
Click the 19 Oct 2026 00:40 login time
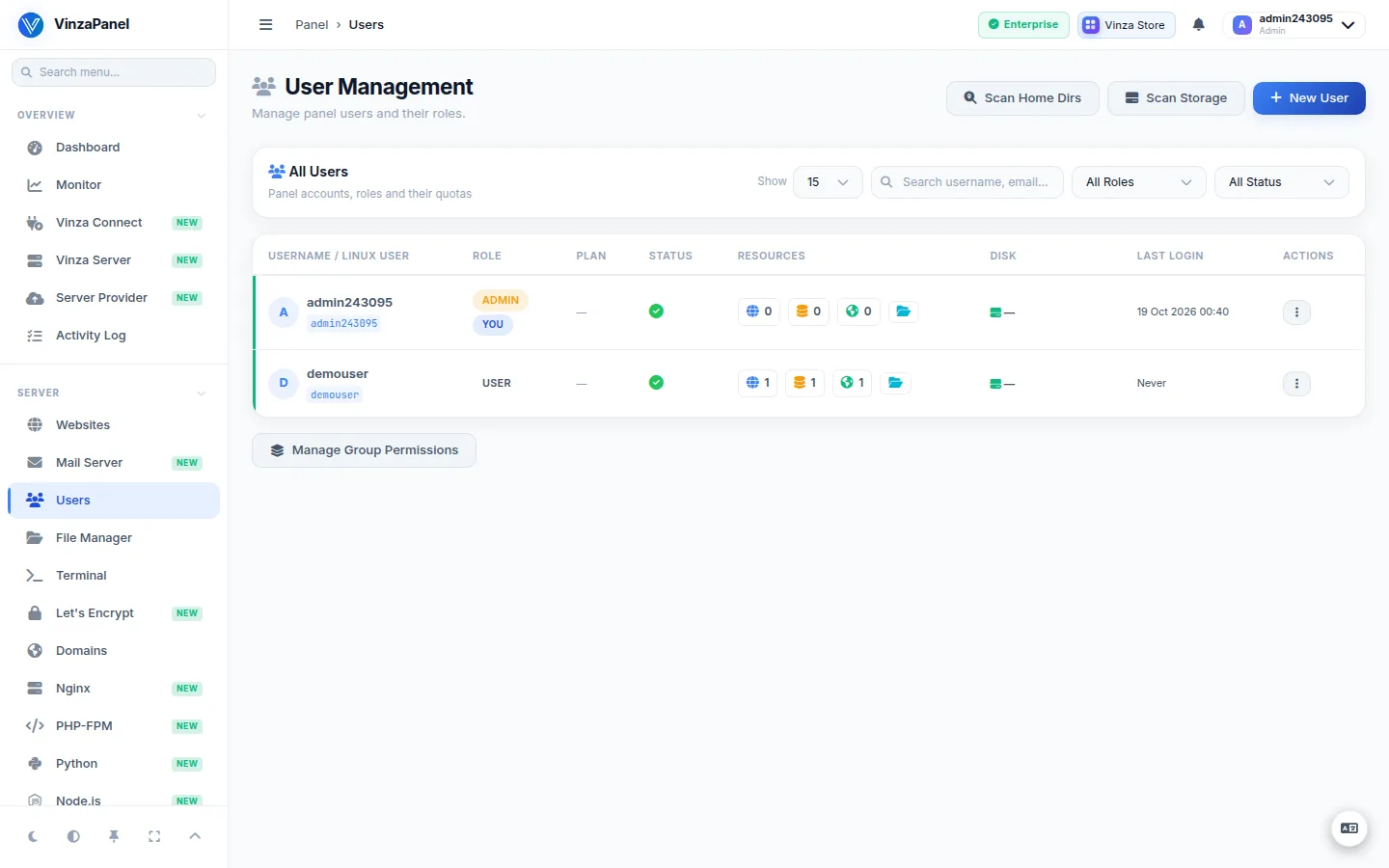pos(1183,312)
